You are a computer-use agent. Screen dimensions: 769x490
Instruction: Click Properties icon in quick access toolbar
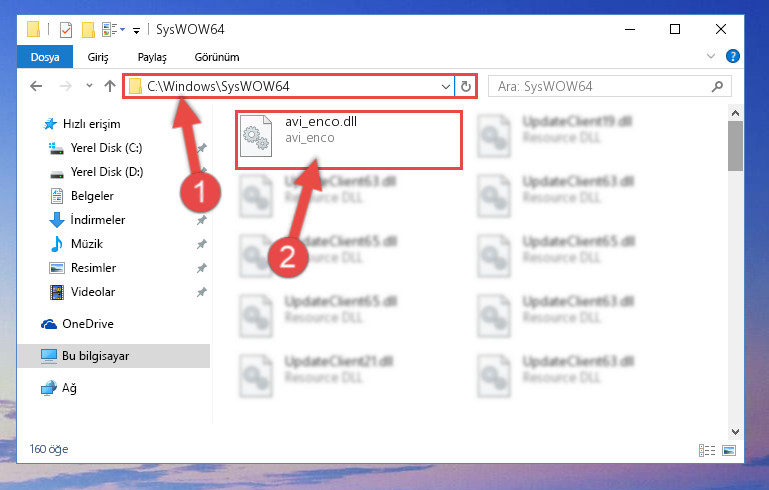click(x=66, y=30)
